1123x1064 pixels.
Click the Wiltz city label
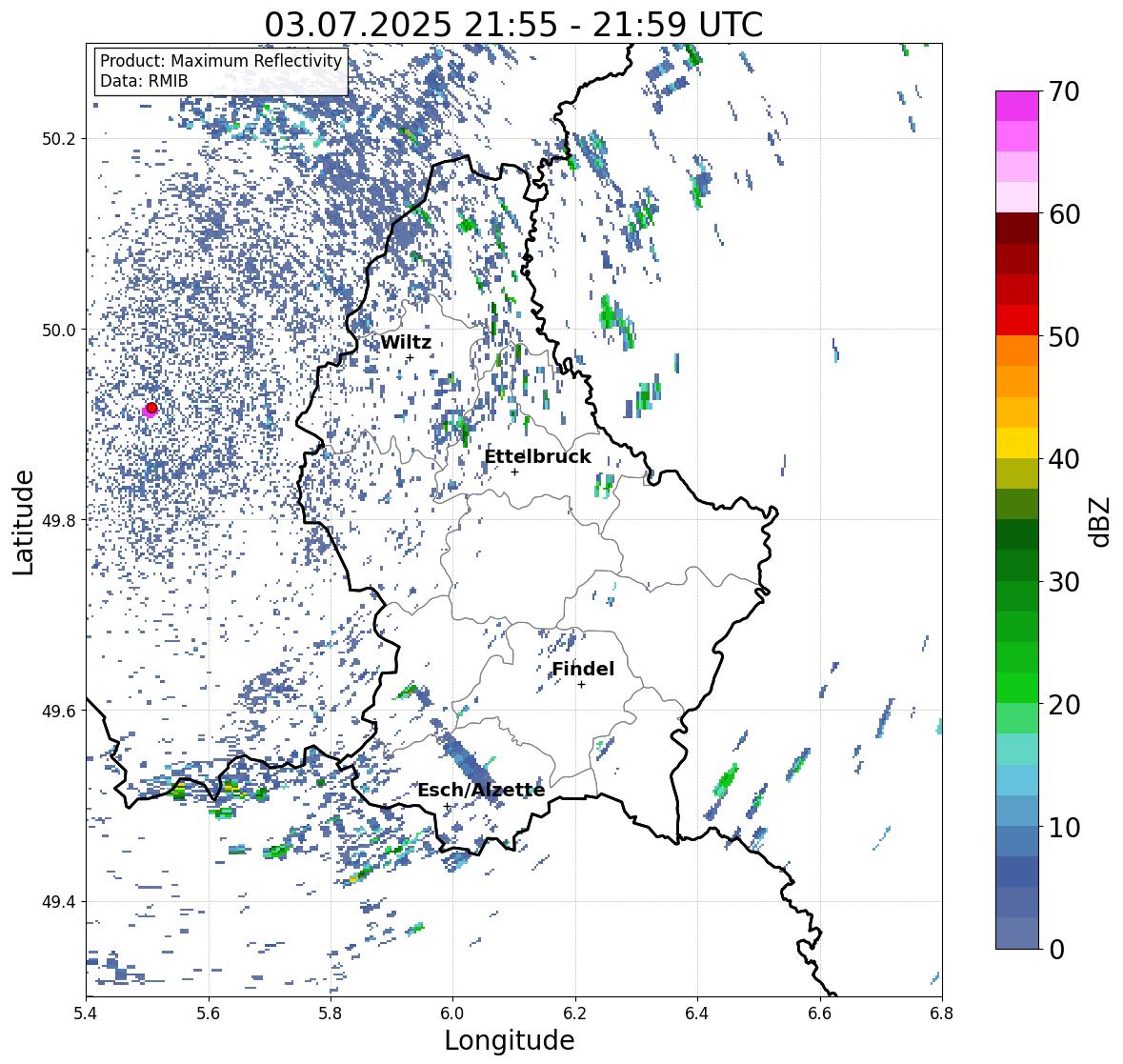(x=406, y=342)
